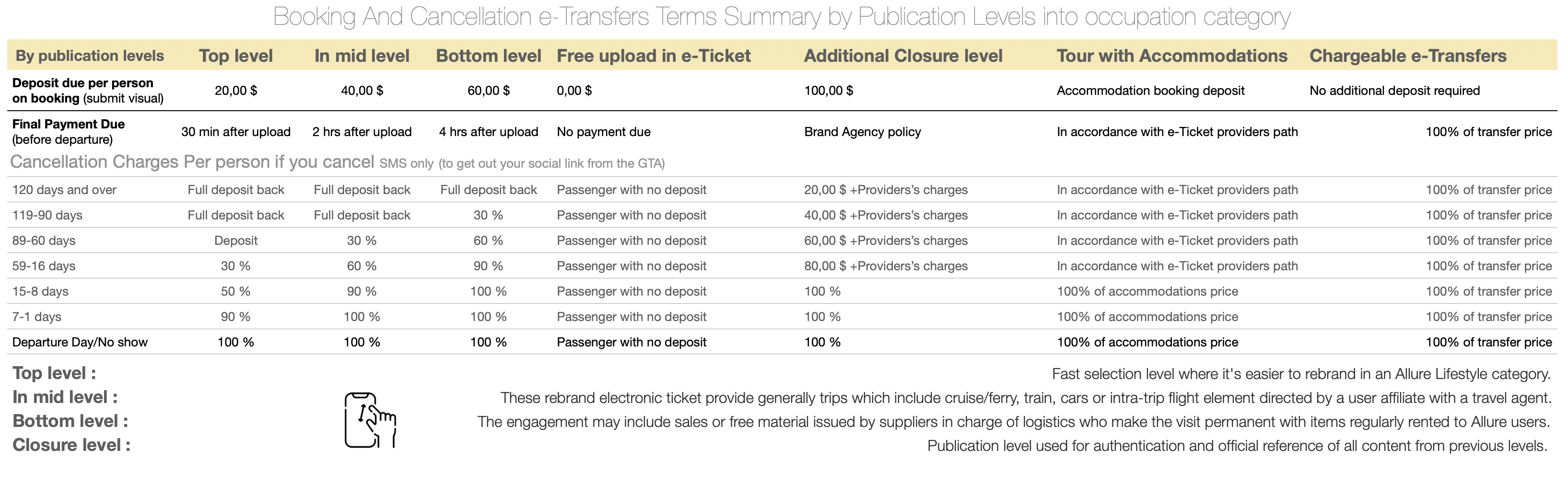Select the In mid level column header
The height and width of the screenshot is (483, 1568).
(362, 56)
